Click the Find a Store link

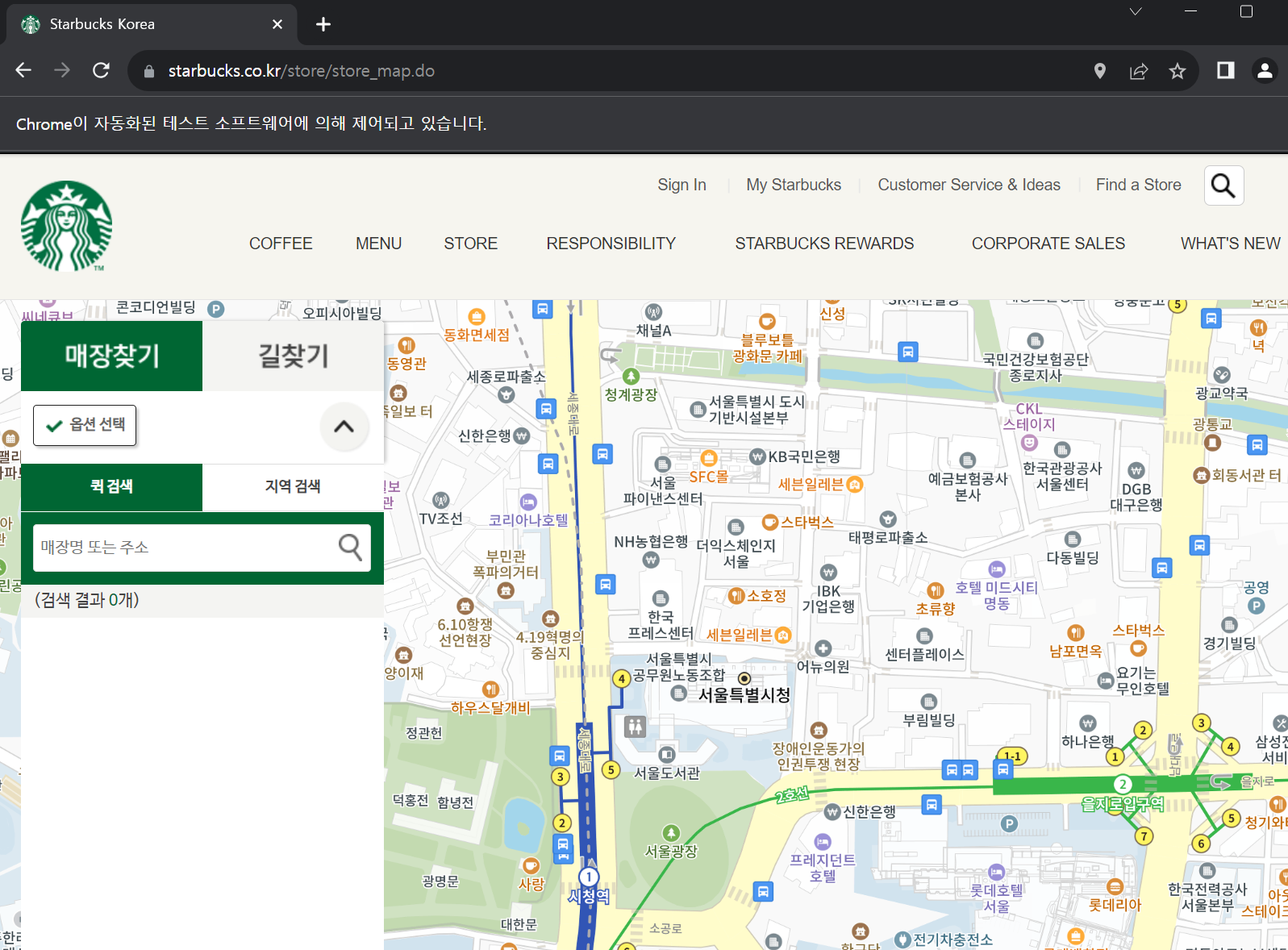tap(1139, 185)
